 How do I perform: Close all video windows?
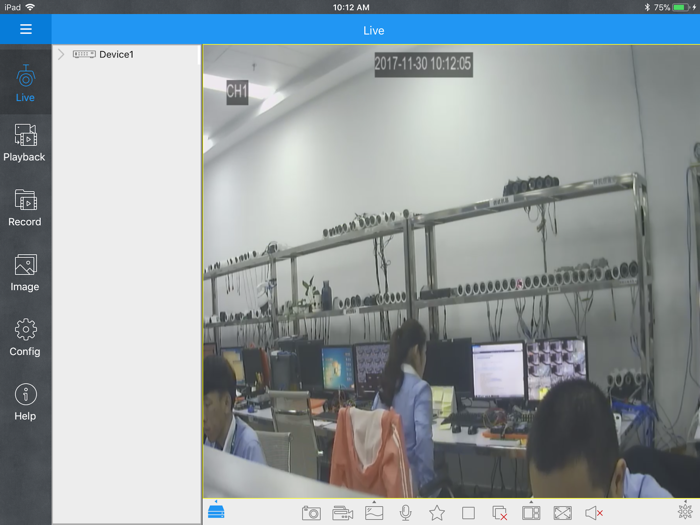[500, 513]
